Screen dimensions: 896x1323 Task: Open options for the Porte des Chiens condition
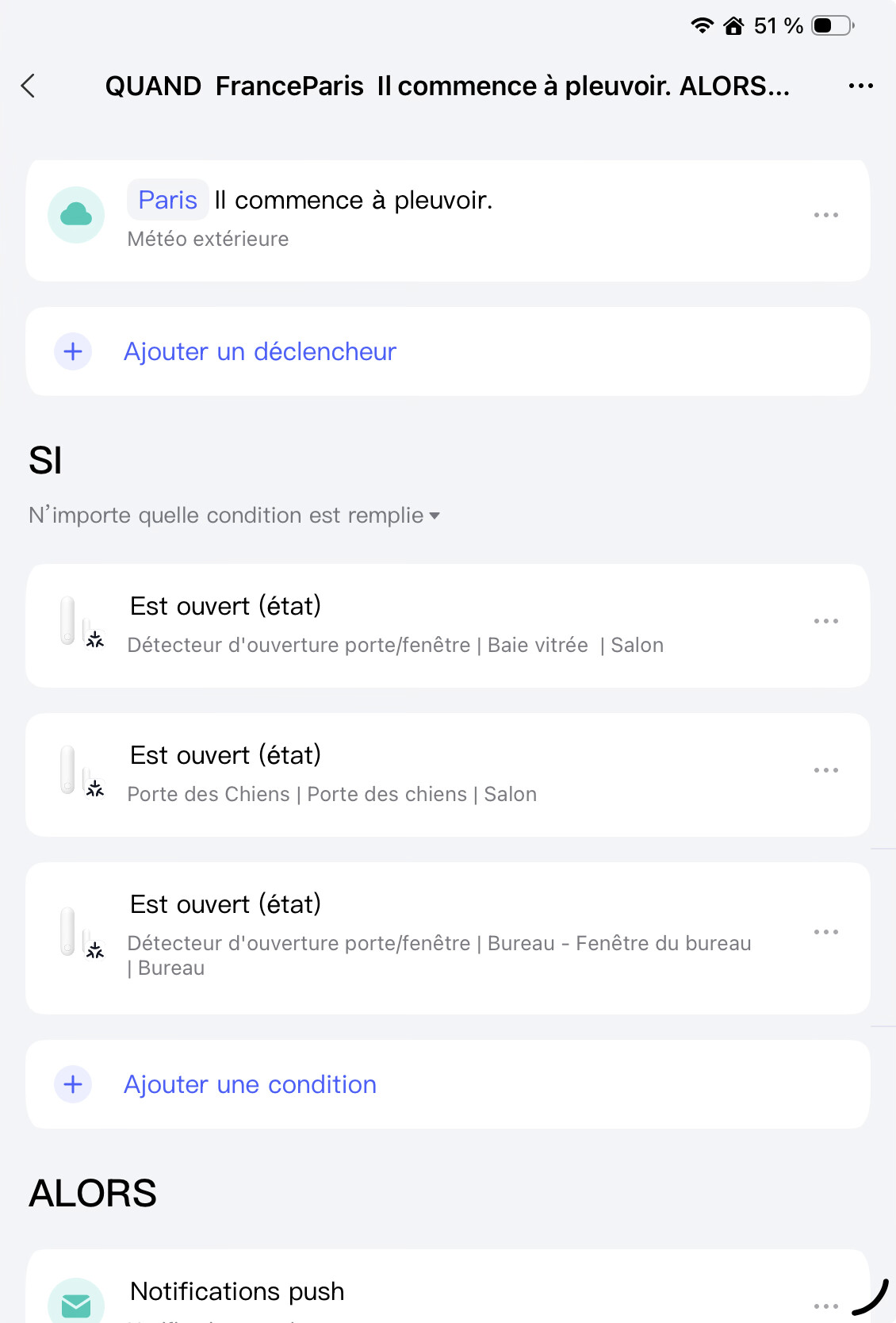click(x=825, y=770)
